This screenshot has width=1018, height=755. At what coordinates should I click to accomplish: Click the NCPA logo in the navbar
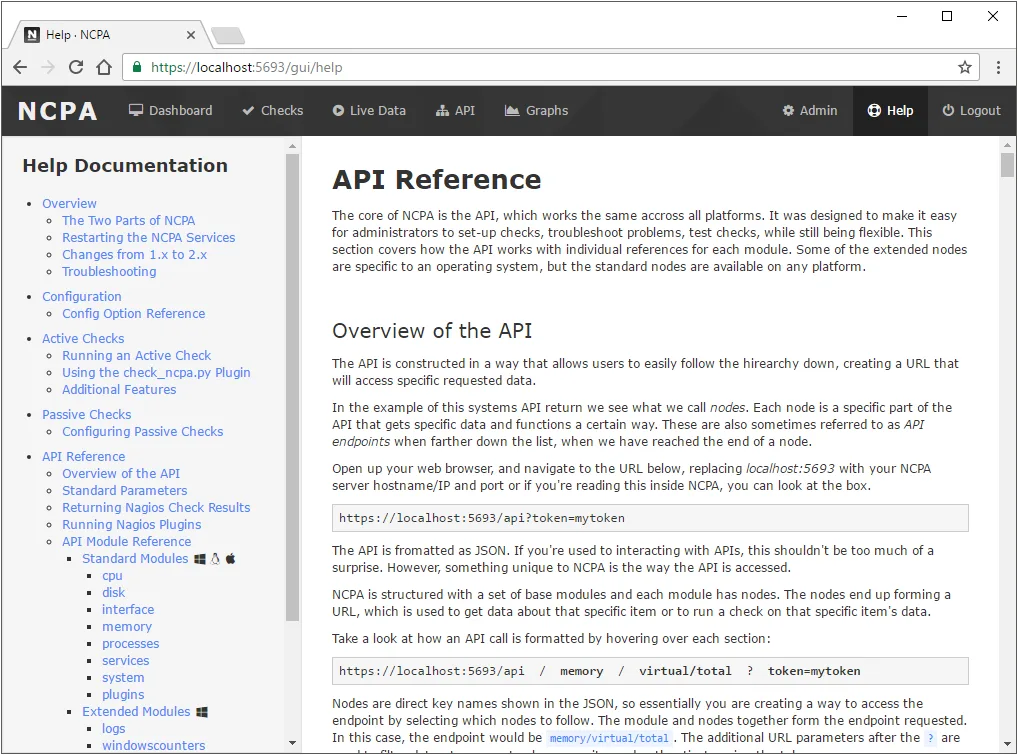click(58, 111)
